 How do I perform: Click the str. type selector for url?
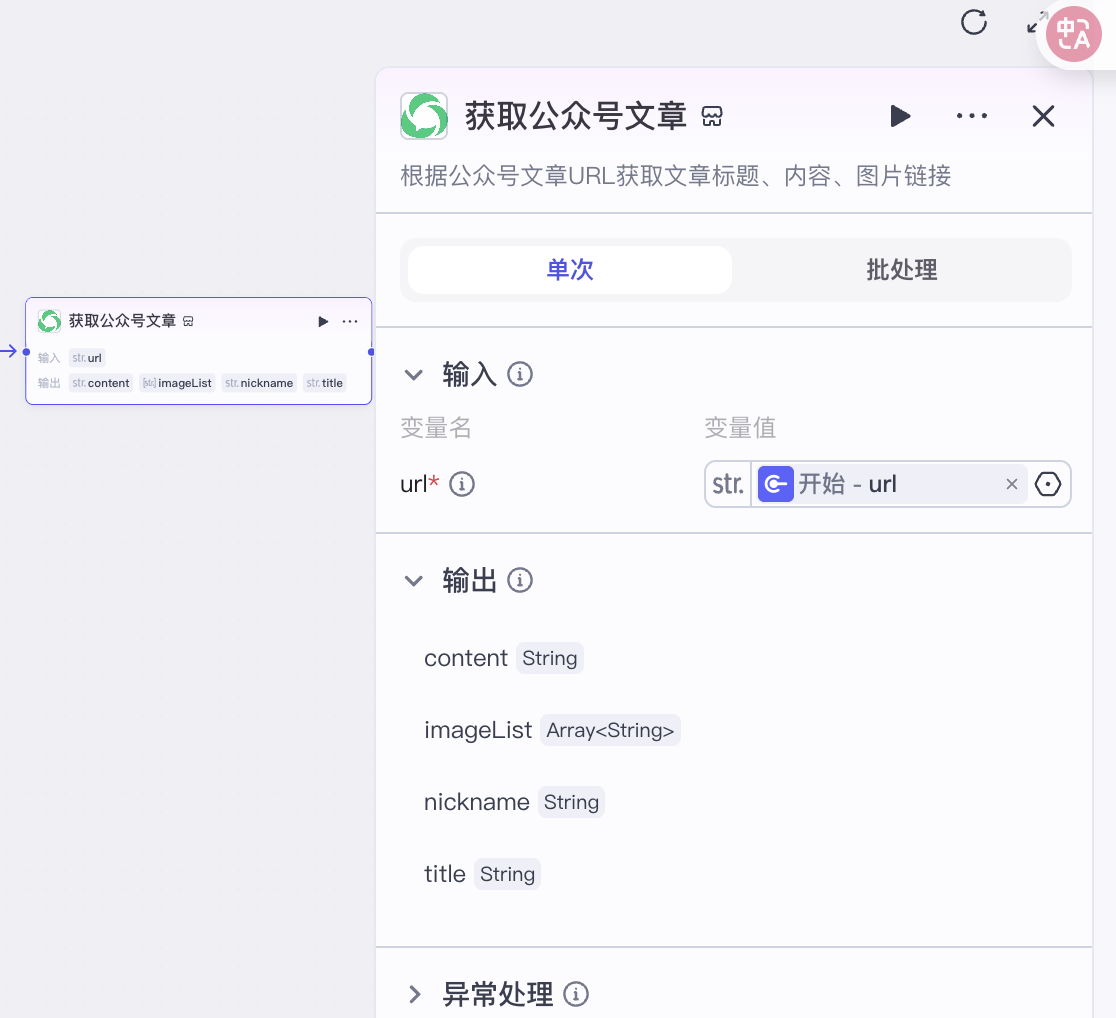coord(728,484)
